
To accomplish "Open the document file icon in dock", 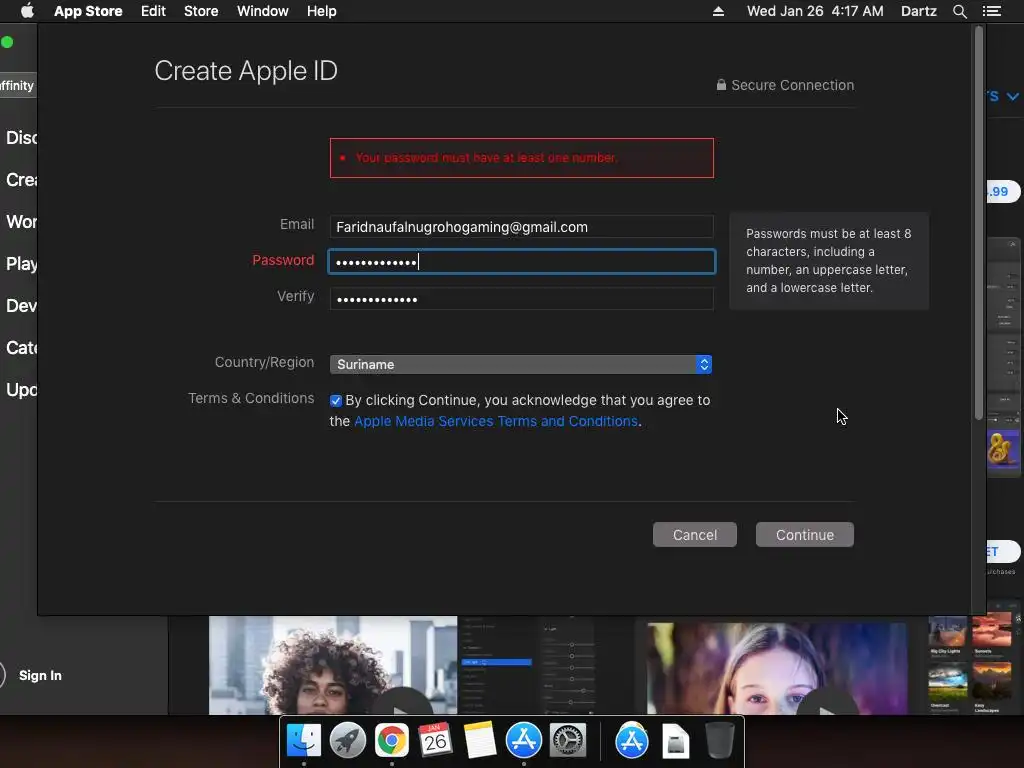I will (675, 741).
